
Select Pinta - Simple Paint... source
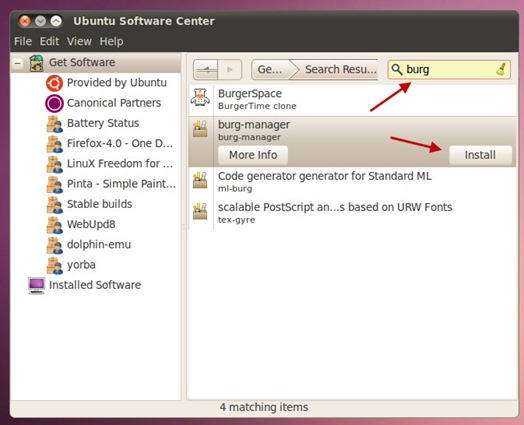tap(121, 184)
